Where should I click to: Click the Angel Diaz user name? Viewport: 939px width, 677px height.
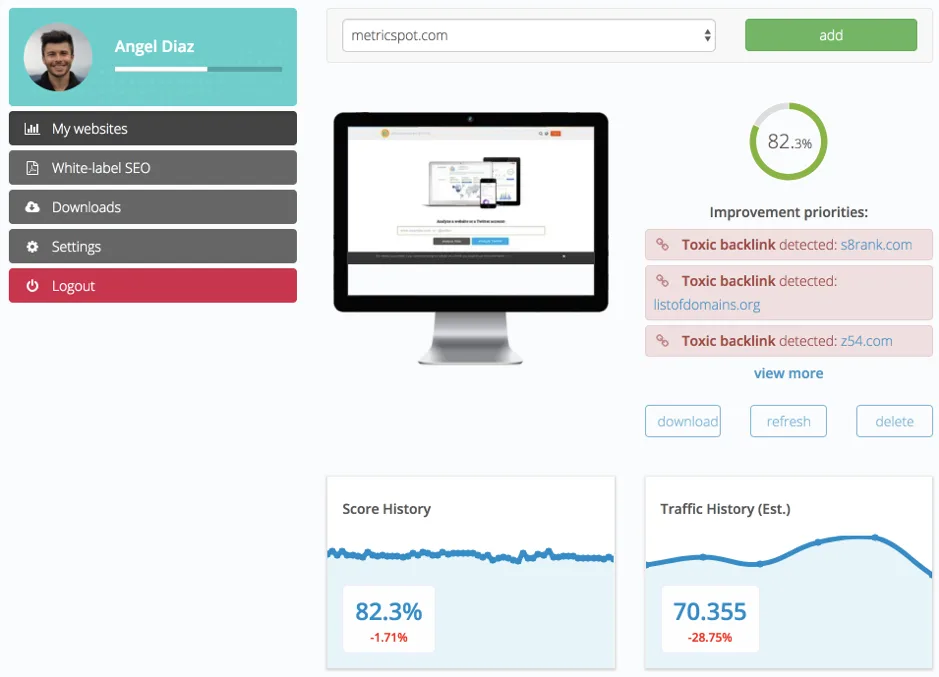coord(154,46)
